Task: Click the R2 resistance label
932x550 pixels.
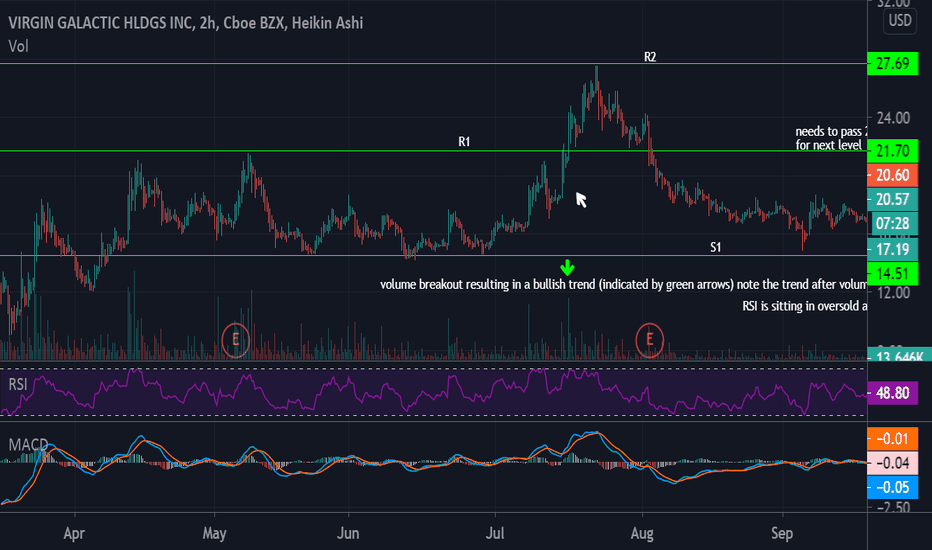Action: tap(650, 57)
